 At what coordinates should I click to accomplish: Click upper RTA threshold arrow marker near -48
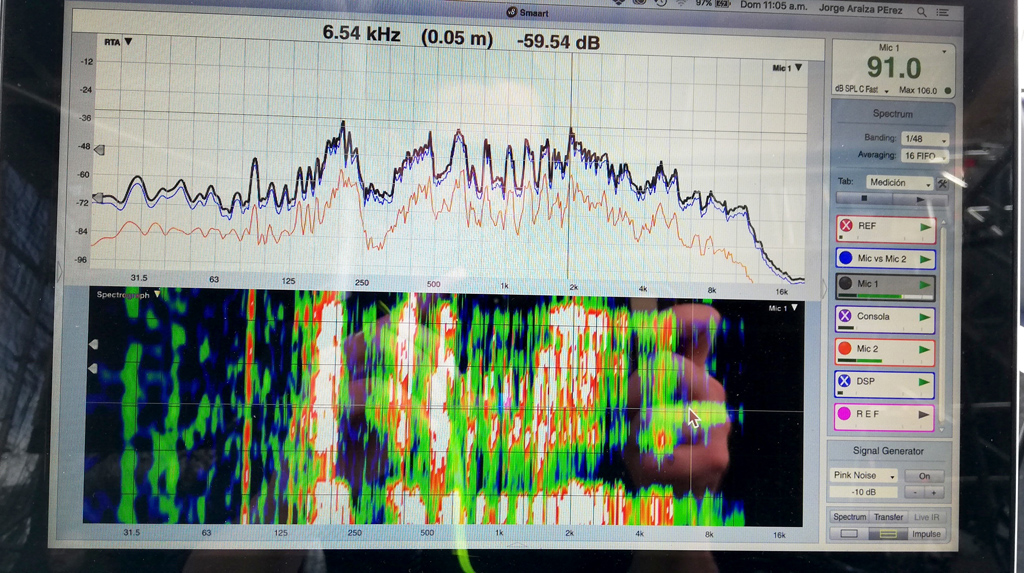tap(99, 150)
